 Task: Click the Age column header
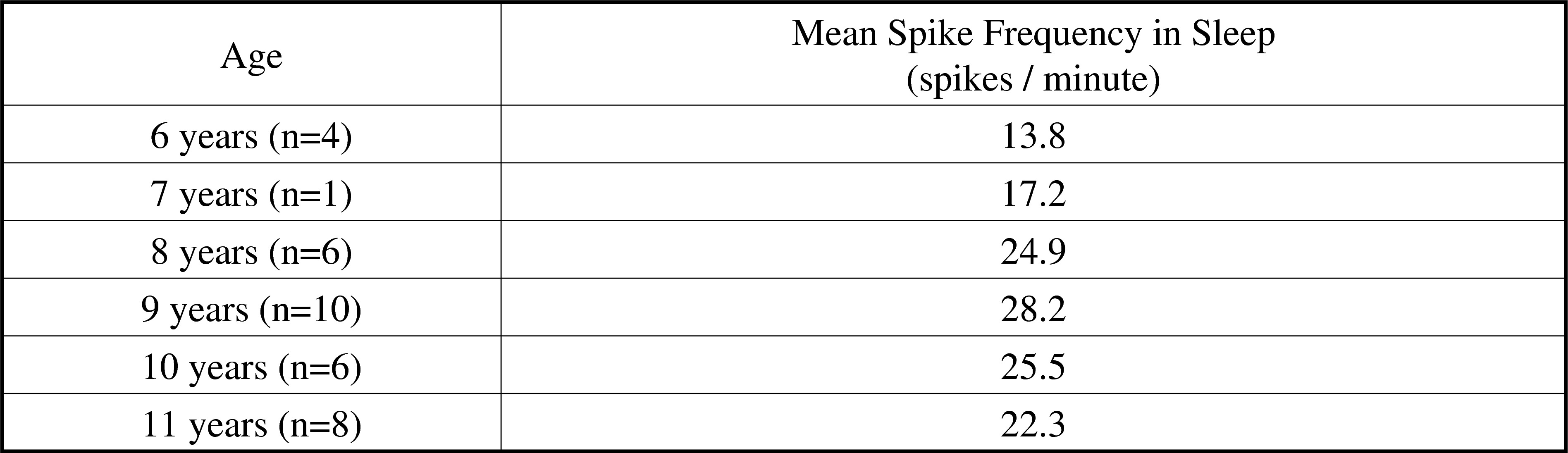tap(251, 57)
